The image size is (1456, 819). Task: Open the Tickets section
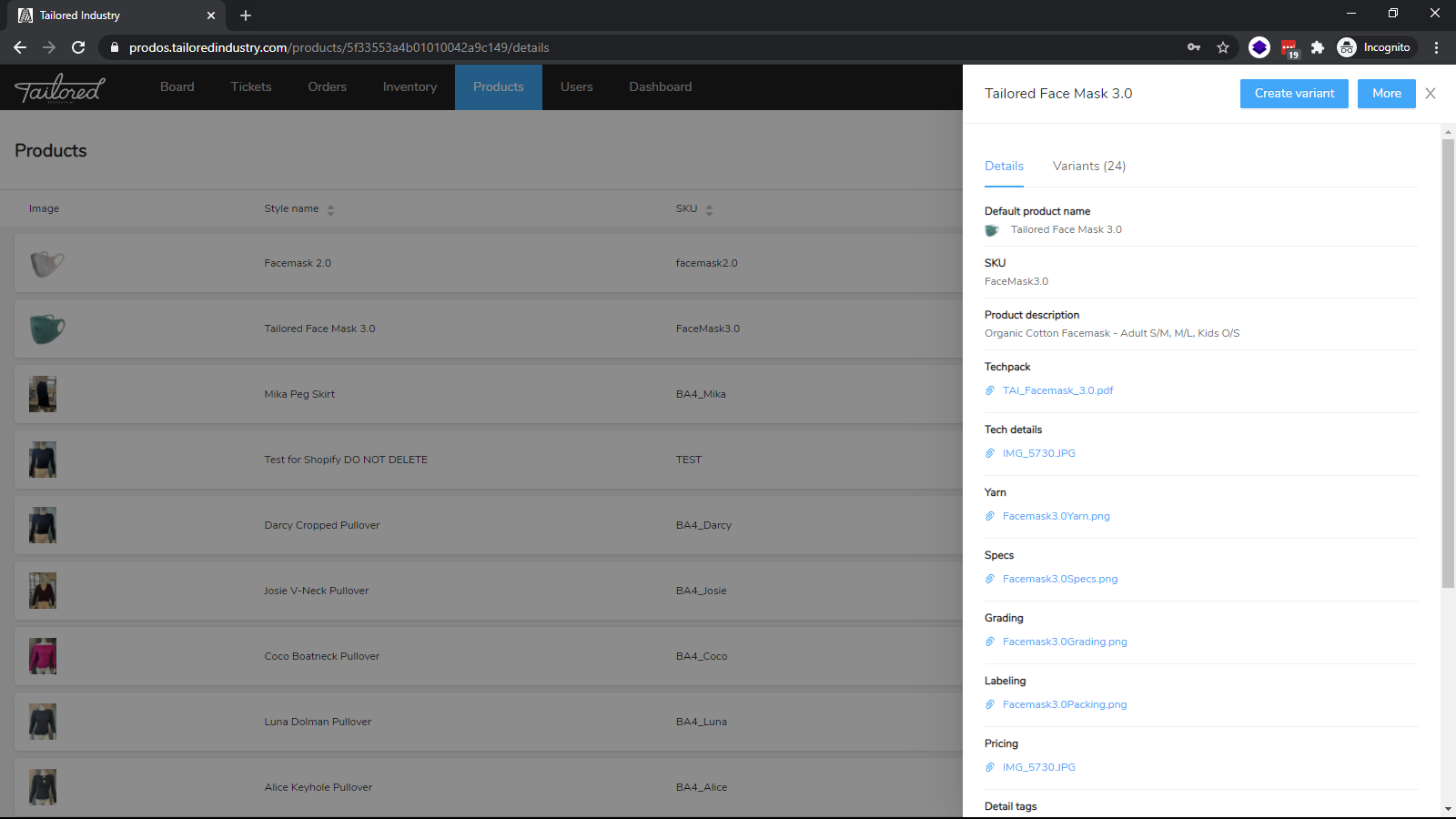[251, 87]
